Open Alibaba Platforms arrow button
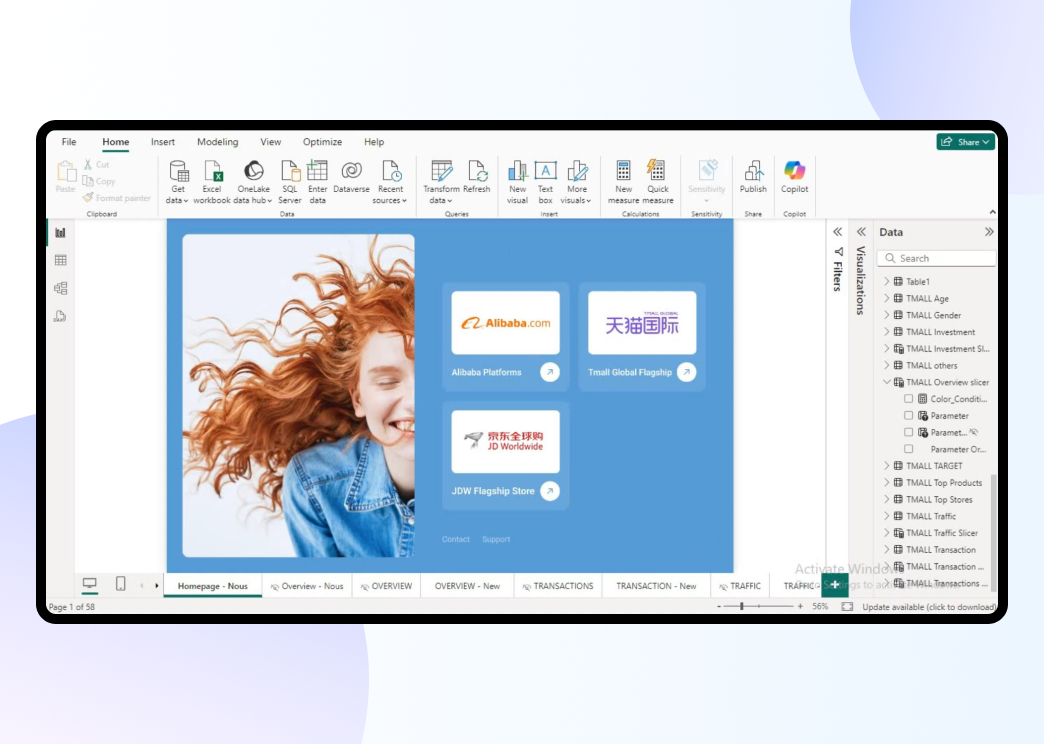 point(550,372)
